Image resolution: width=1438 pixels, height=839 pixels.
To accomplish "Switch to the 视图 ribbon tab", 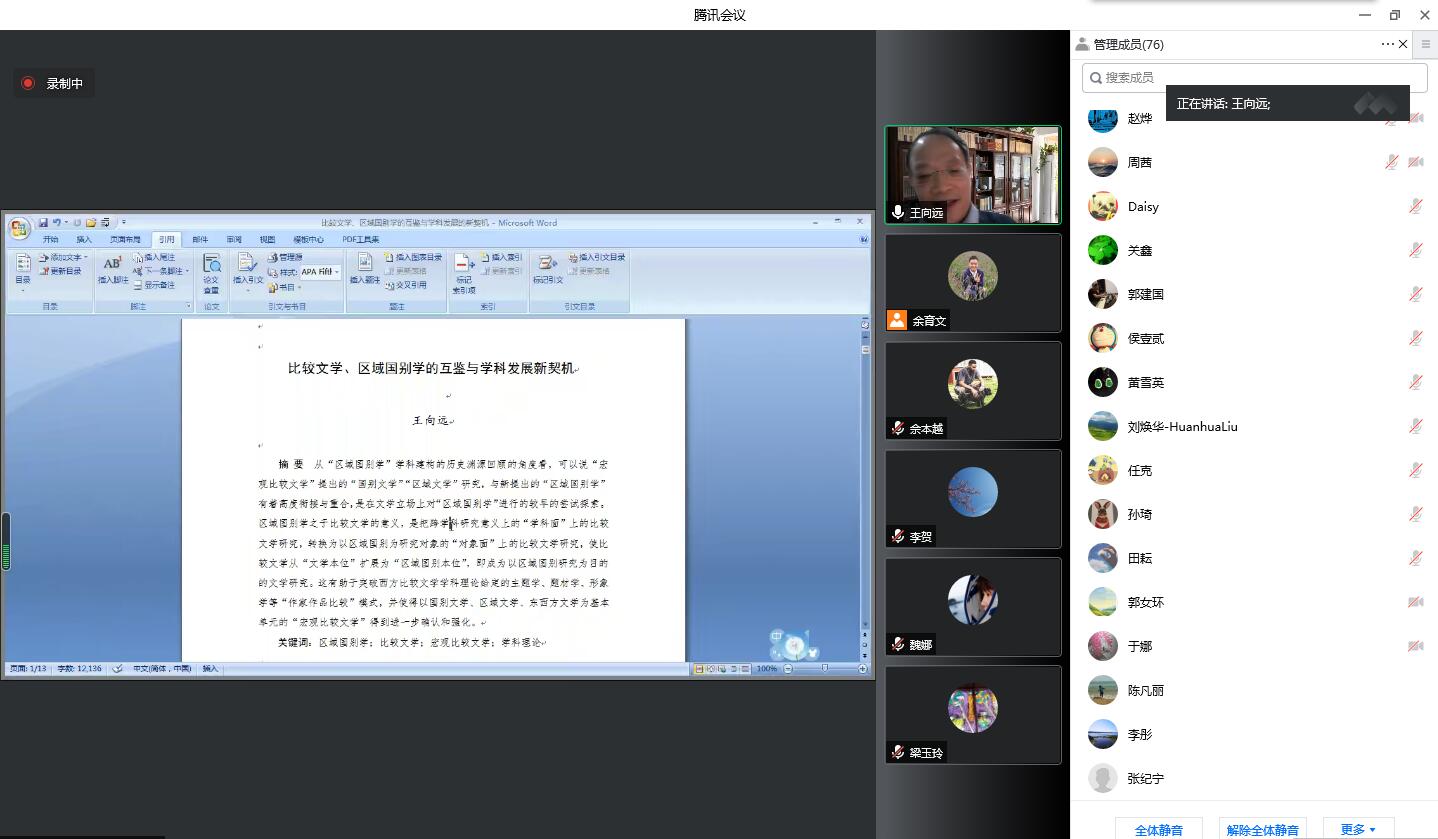I will point(267,240).
